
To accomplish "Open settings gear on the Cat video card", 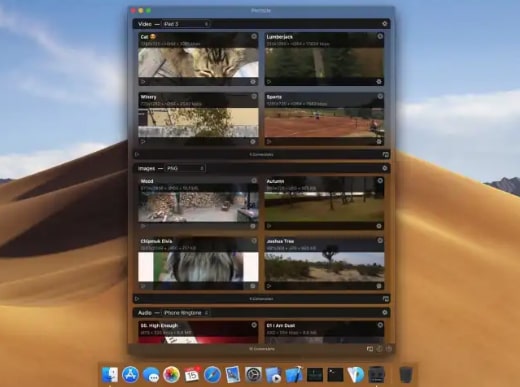I will pos(253,82).
